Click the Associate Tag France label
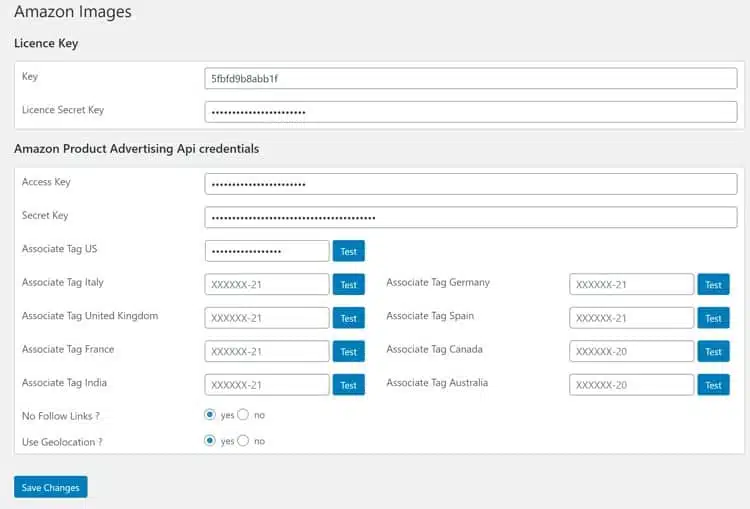The image size is (750, 509). coord(68,349)
